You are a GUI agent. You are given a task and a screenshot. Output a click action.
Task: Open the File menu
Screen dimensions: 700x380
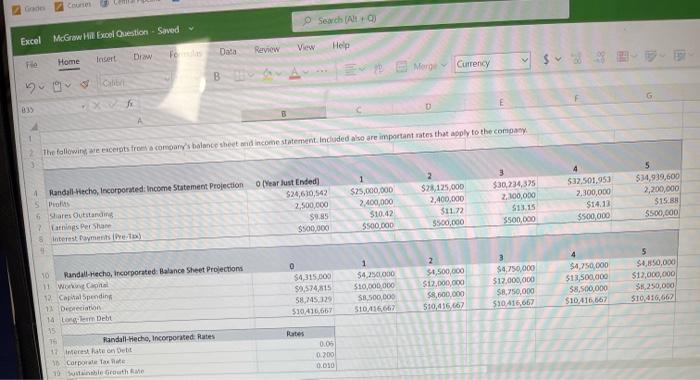32,65
